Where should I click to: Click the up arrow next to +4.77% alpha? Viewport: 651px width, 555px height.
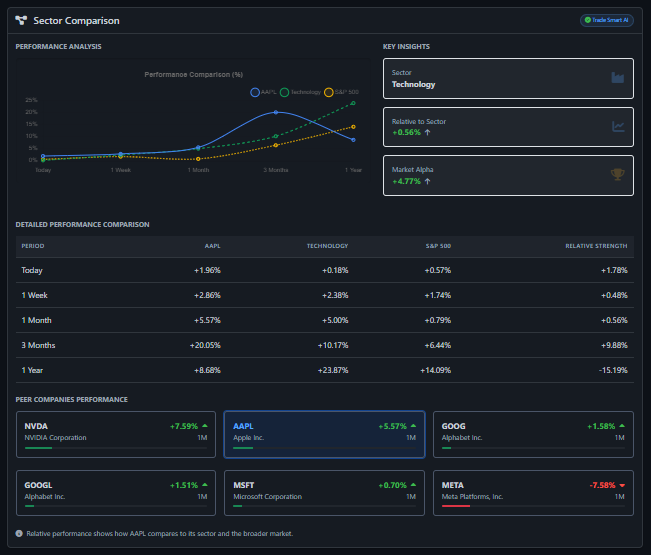click(x=428, y=181)
